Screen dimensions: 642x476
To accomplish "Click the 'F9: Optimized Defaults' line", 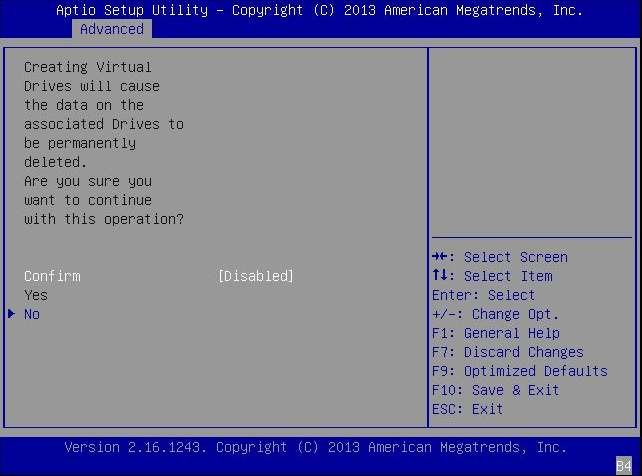I will point(520,371).
